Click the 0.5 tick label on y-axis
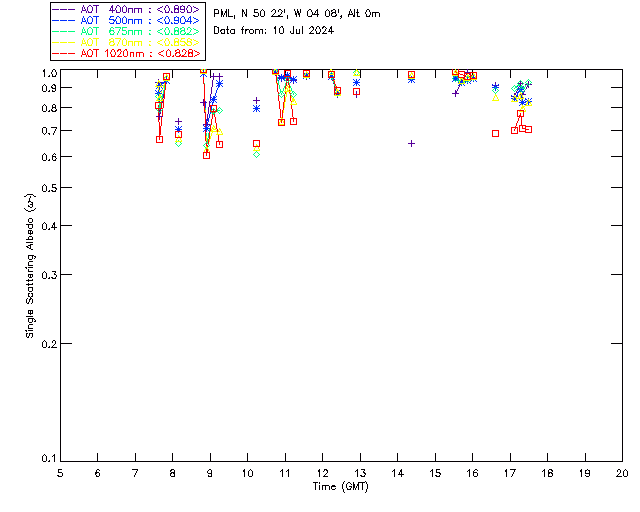The height and width of the screenshot is (512, 640). [49, 188]
